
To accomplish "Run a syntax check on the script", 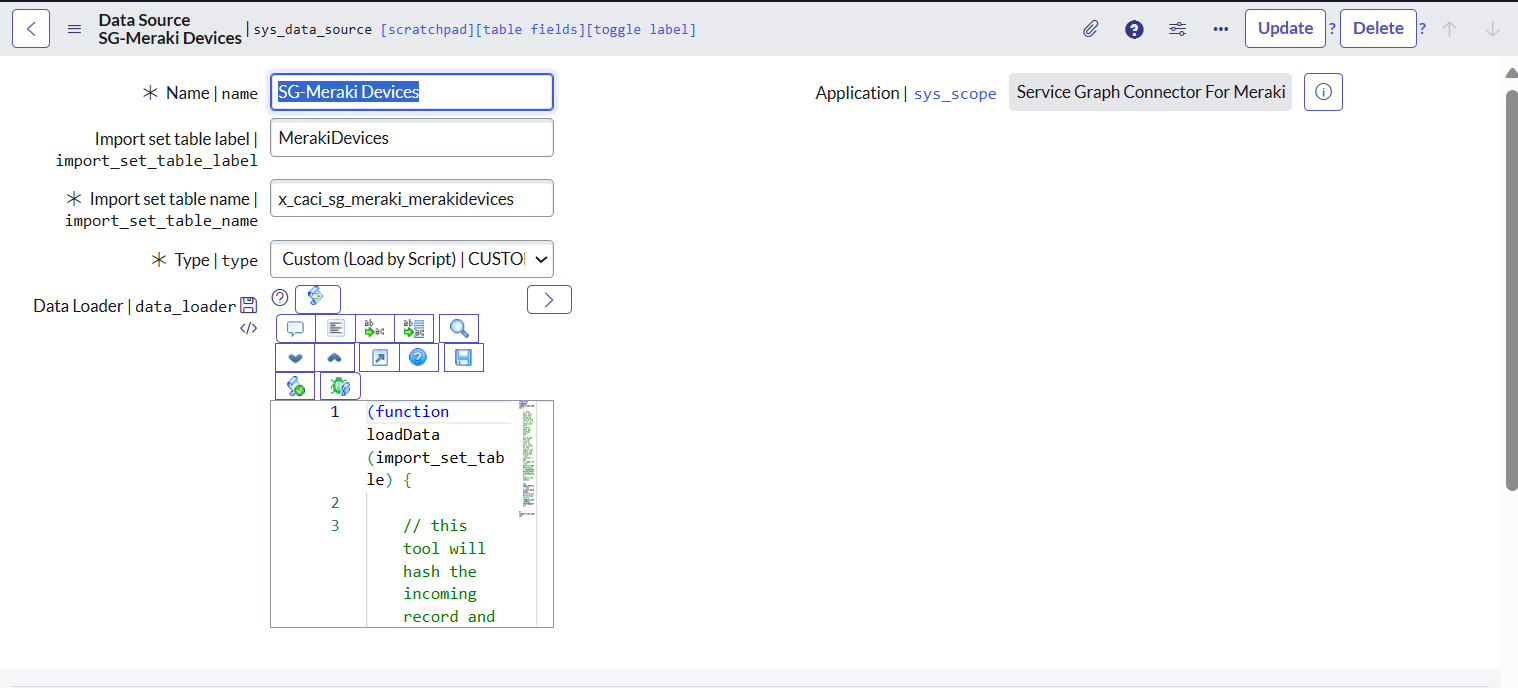I will pos(296,385).
